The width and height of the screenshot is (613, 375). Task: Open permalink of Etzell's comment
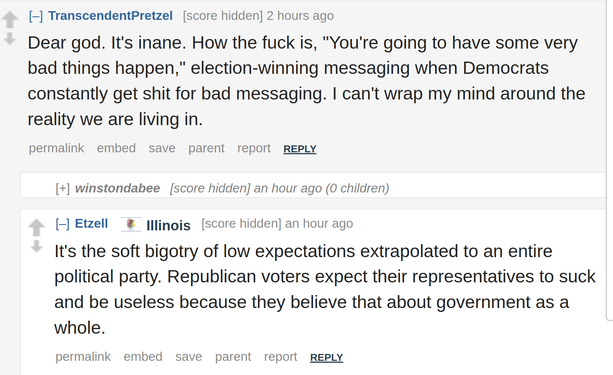(83, 357)
